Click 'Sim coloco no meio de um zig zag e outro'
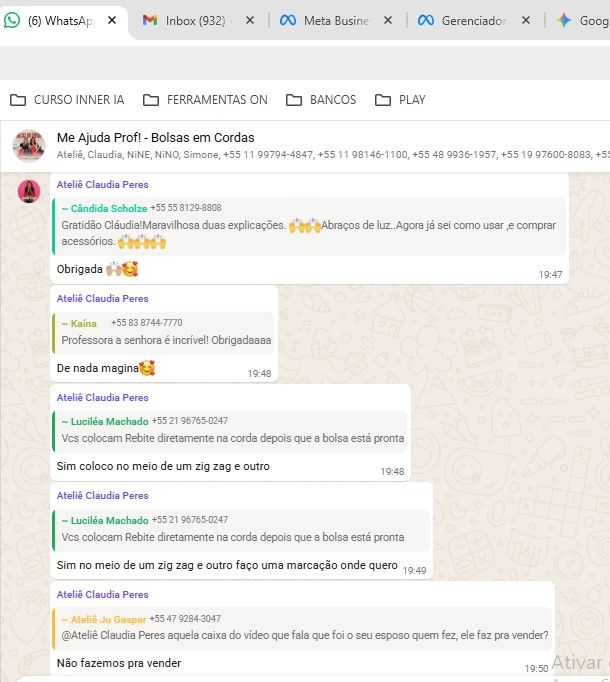The height and width of the screenshot is (682, 610). (x=163, y=466)
